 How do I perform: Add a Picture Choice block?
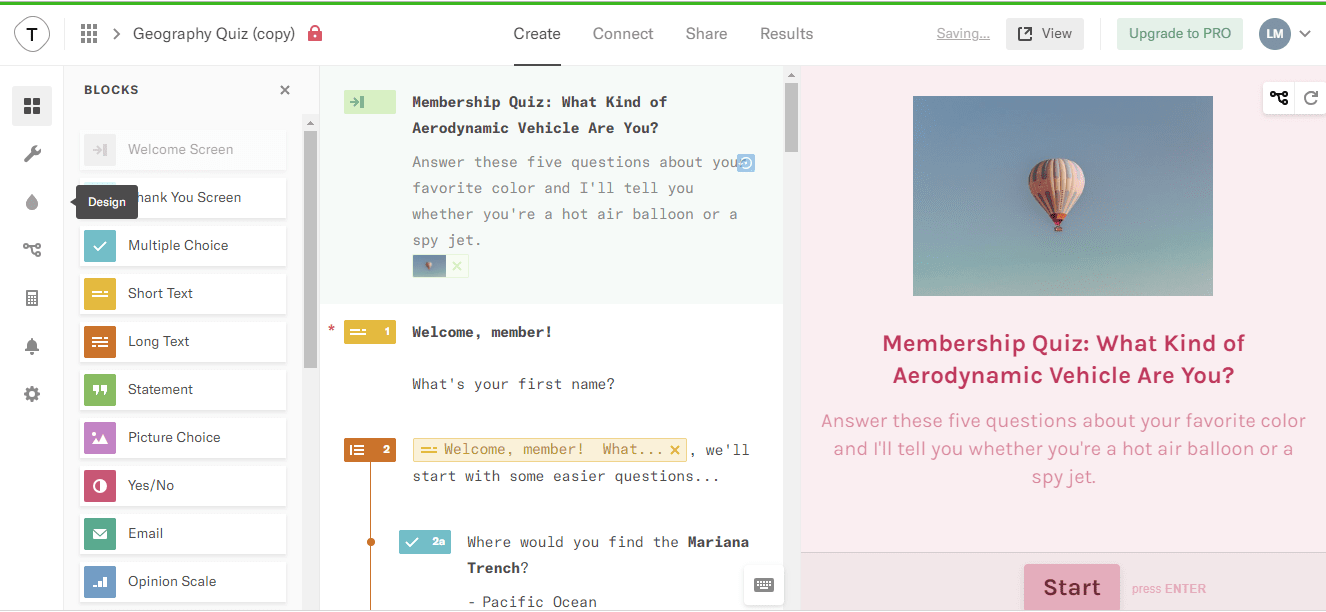(x=183, y=438)
